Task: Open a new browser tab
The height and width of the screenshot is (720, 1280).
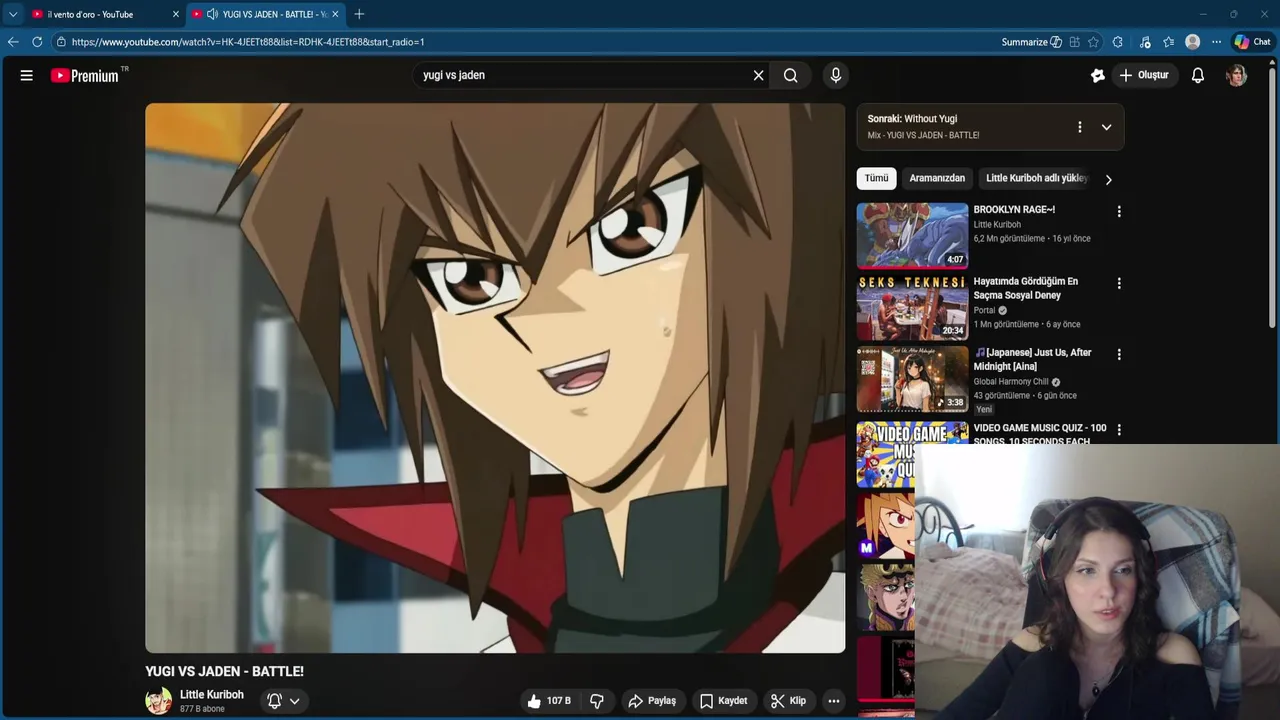Action: tap(359, 14)
